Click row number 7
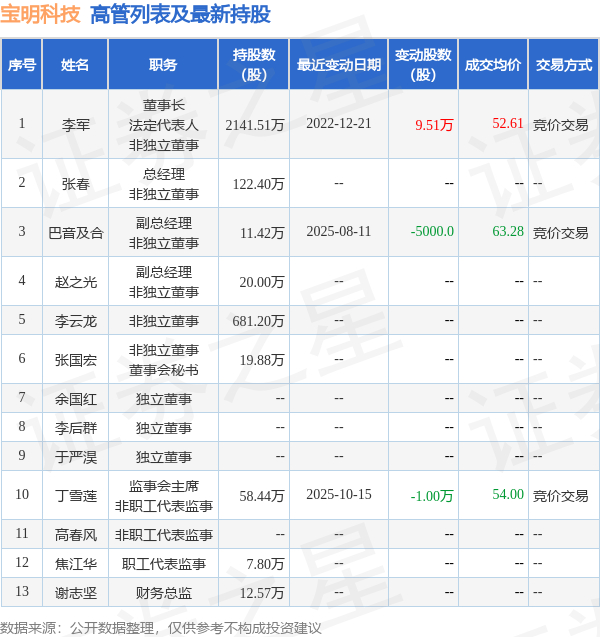Image resolution: width=600 pixels, height=637 pixels. click(22, 397)
